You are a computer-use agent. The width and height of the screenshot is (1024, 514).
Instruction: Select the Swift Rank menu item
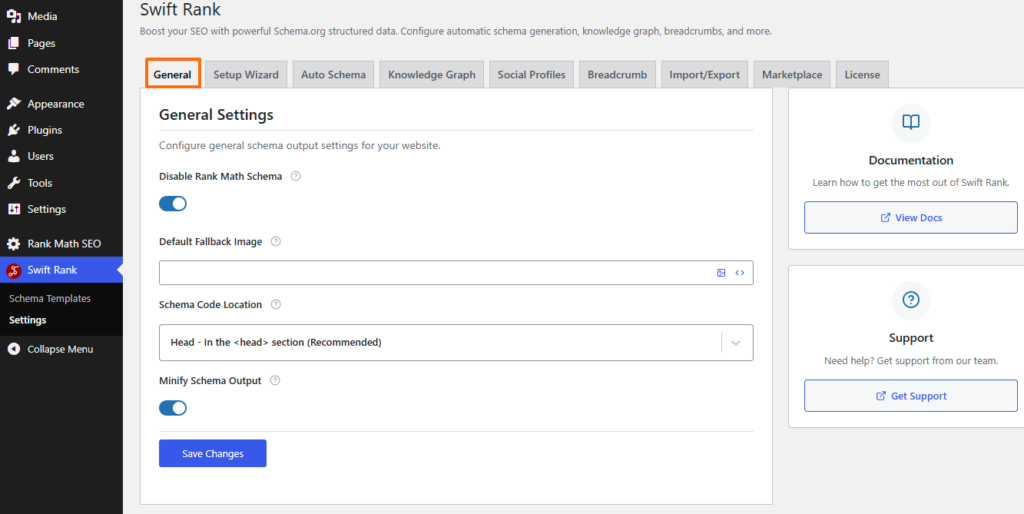(x=61, y=270)
